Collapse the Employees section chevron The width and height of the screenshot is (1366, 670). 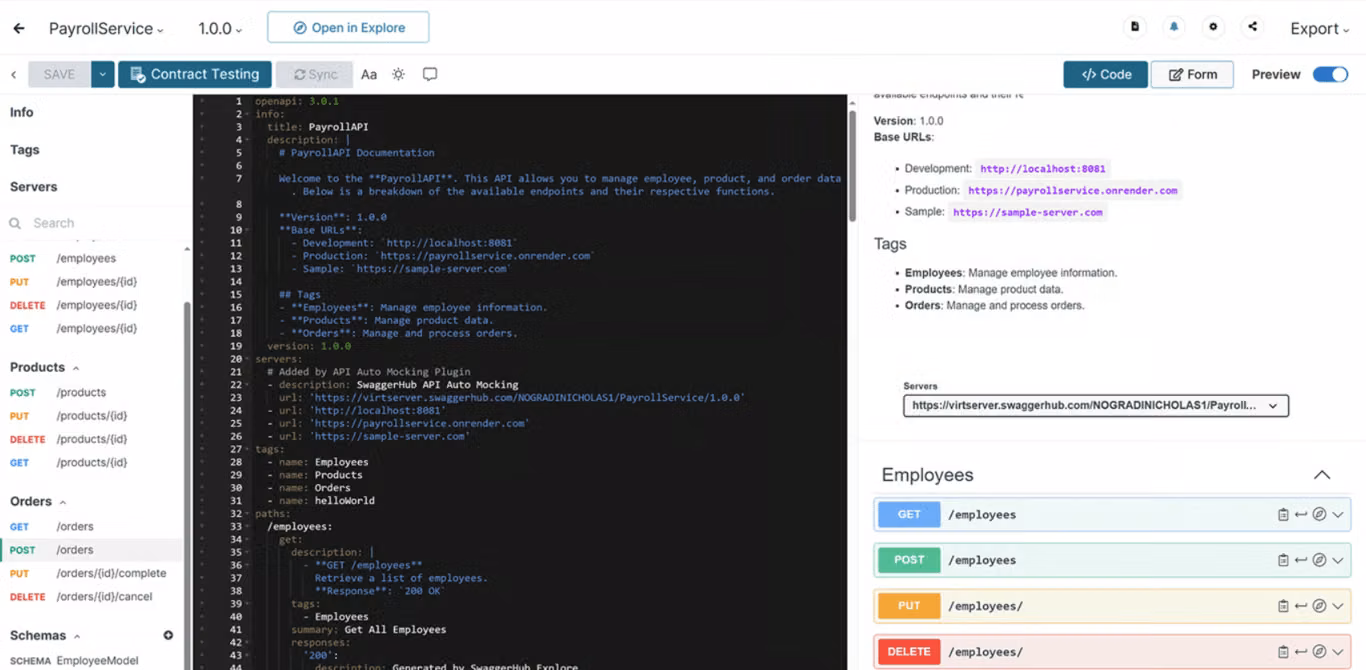coord(1322,474)
